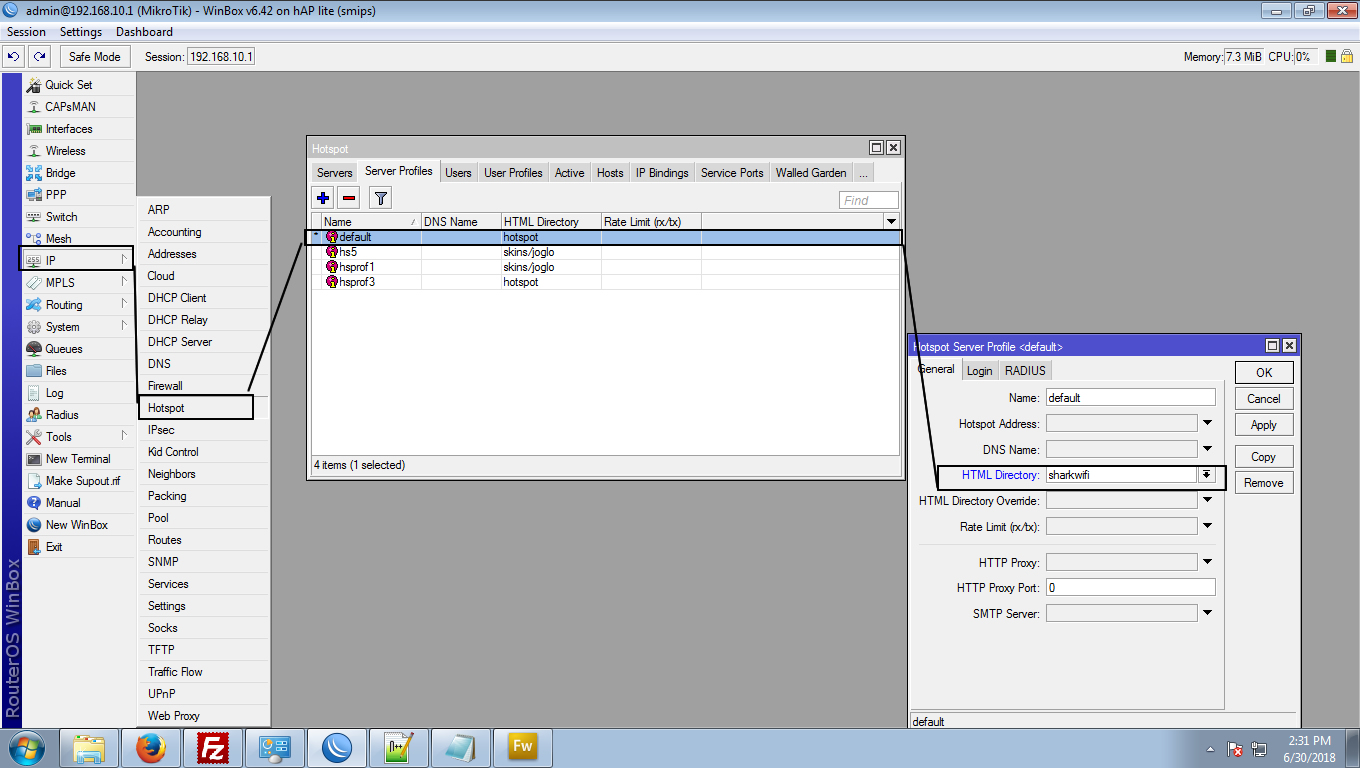Open the Manual from sidebar
The image size is (1360, 768).
point(78,503)
